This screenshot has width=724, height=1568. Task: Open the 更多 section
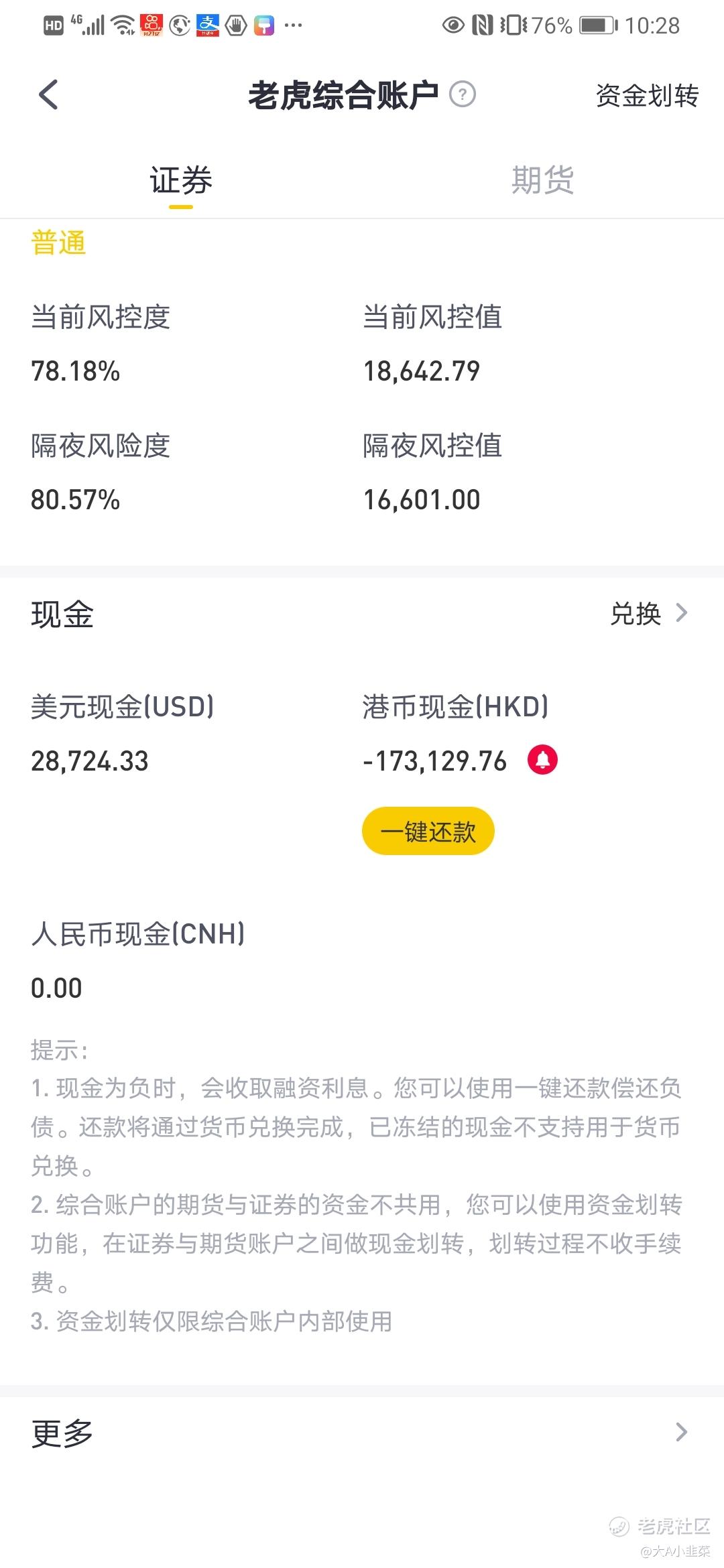pyautogui.click(x=362, y=1433)
